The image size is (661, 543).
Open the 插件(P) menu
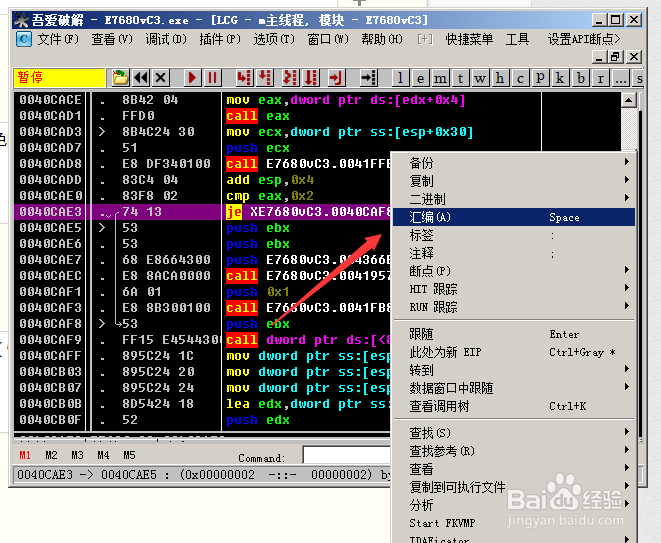[x=220, y=39]
